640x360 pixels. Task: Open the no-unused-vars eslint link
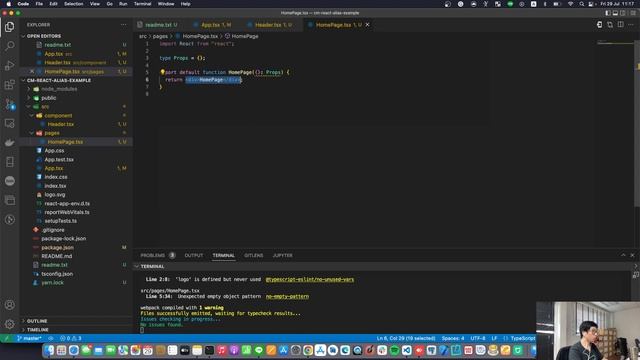(310, 280)
